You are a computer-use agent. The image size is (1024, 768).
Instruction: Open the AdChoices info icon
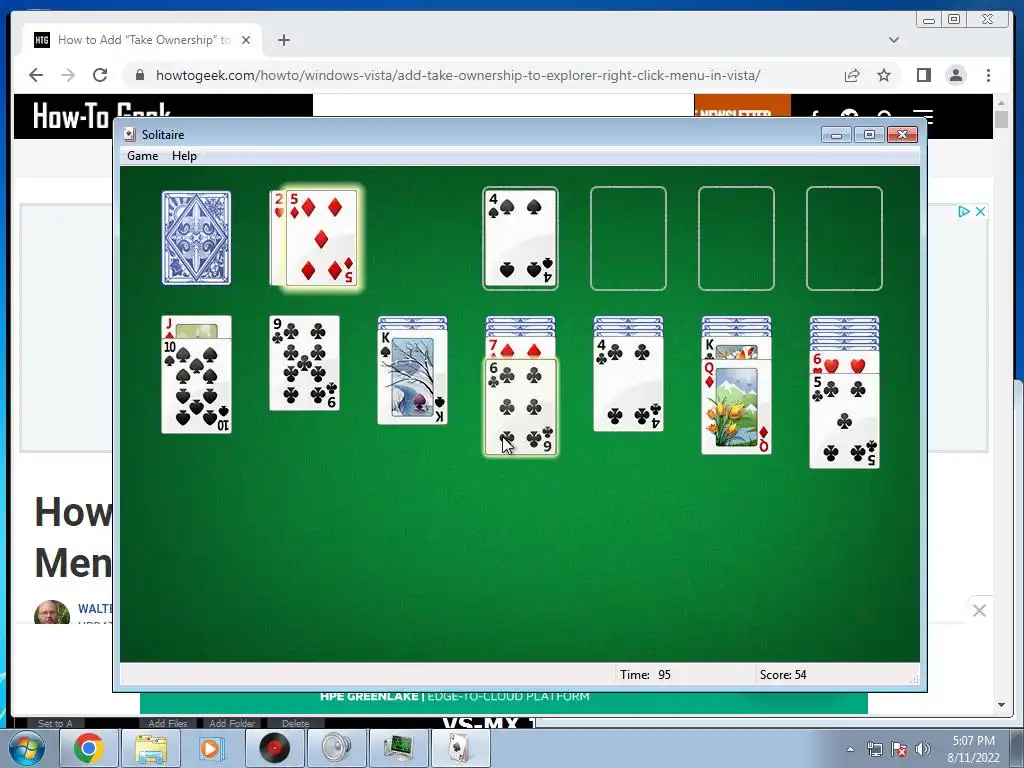pos(964,212)
